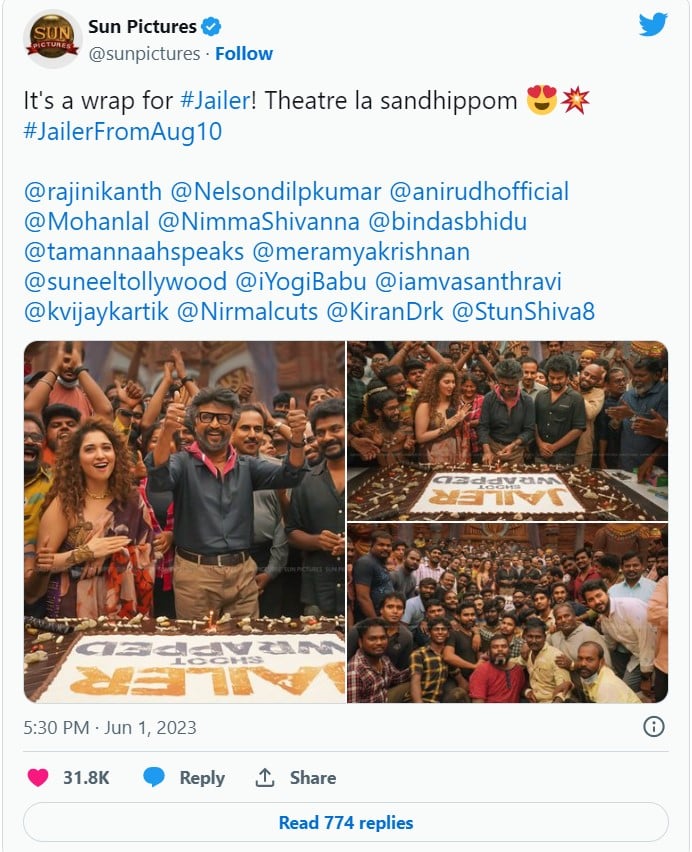Viewport: 692px width, 852px height.
Task: Open the Sun Pictures profile avatar
Action: [x=52, y=39]
